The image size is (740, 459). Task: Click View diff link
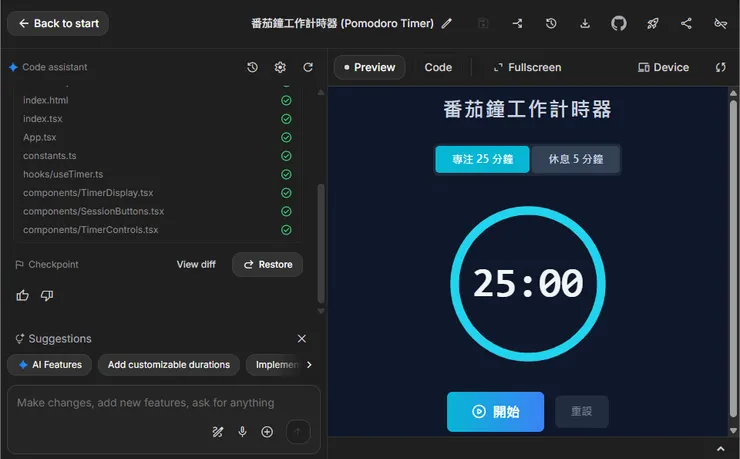tap(196, 265)
